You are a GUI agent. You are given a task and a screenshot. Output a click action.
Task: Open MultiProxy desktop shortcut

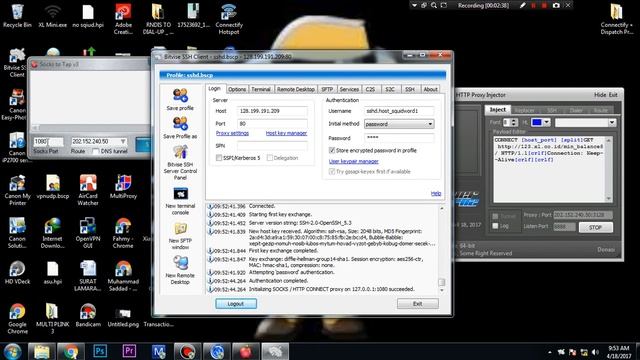point(123,187)
